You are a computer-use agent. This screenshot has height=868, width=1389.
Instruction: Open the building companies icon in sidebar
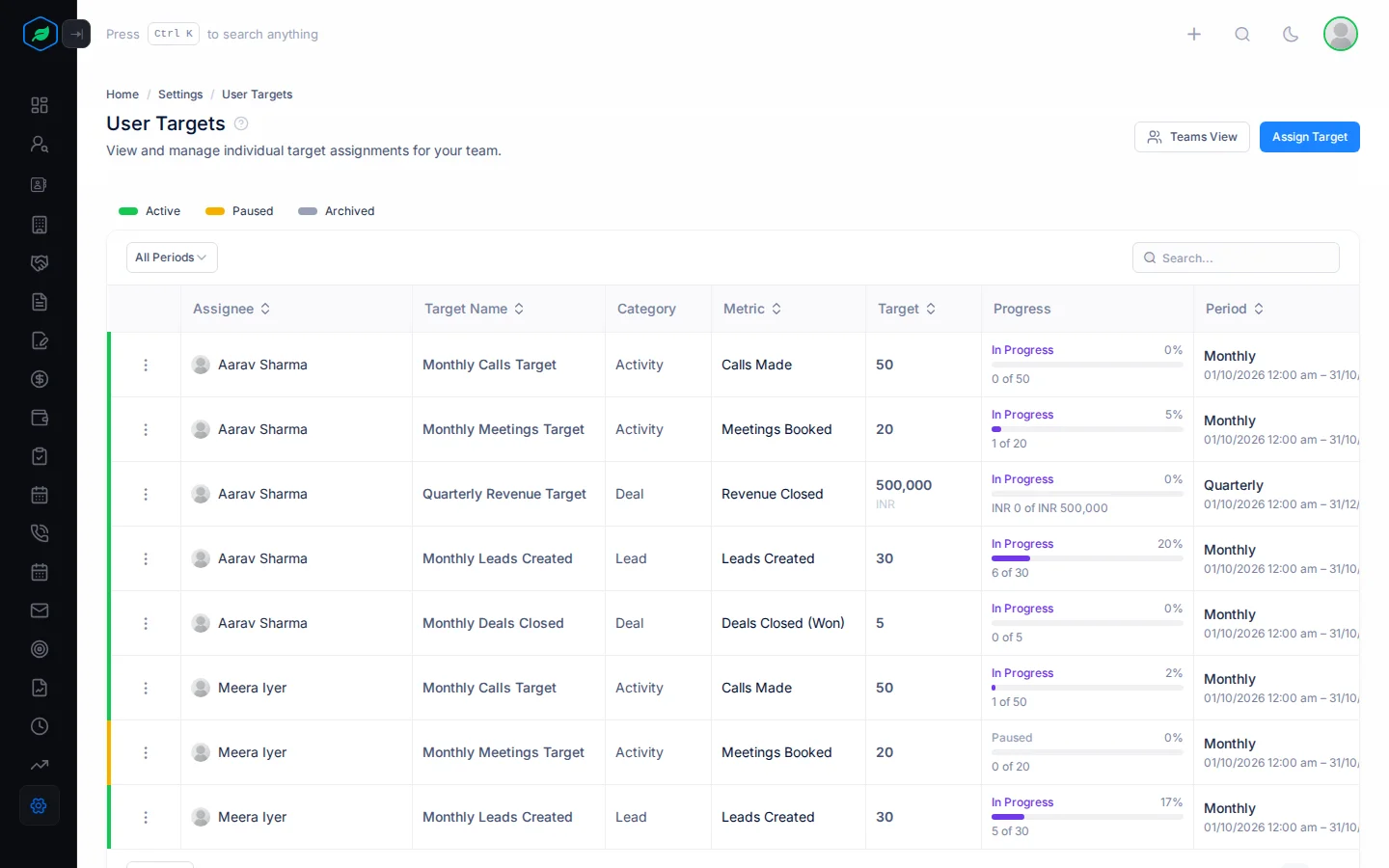40,225
